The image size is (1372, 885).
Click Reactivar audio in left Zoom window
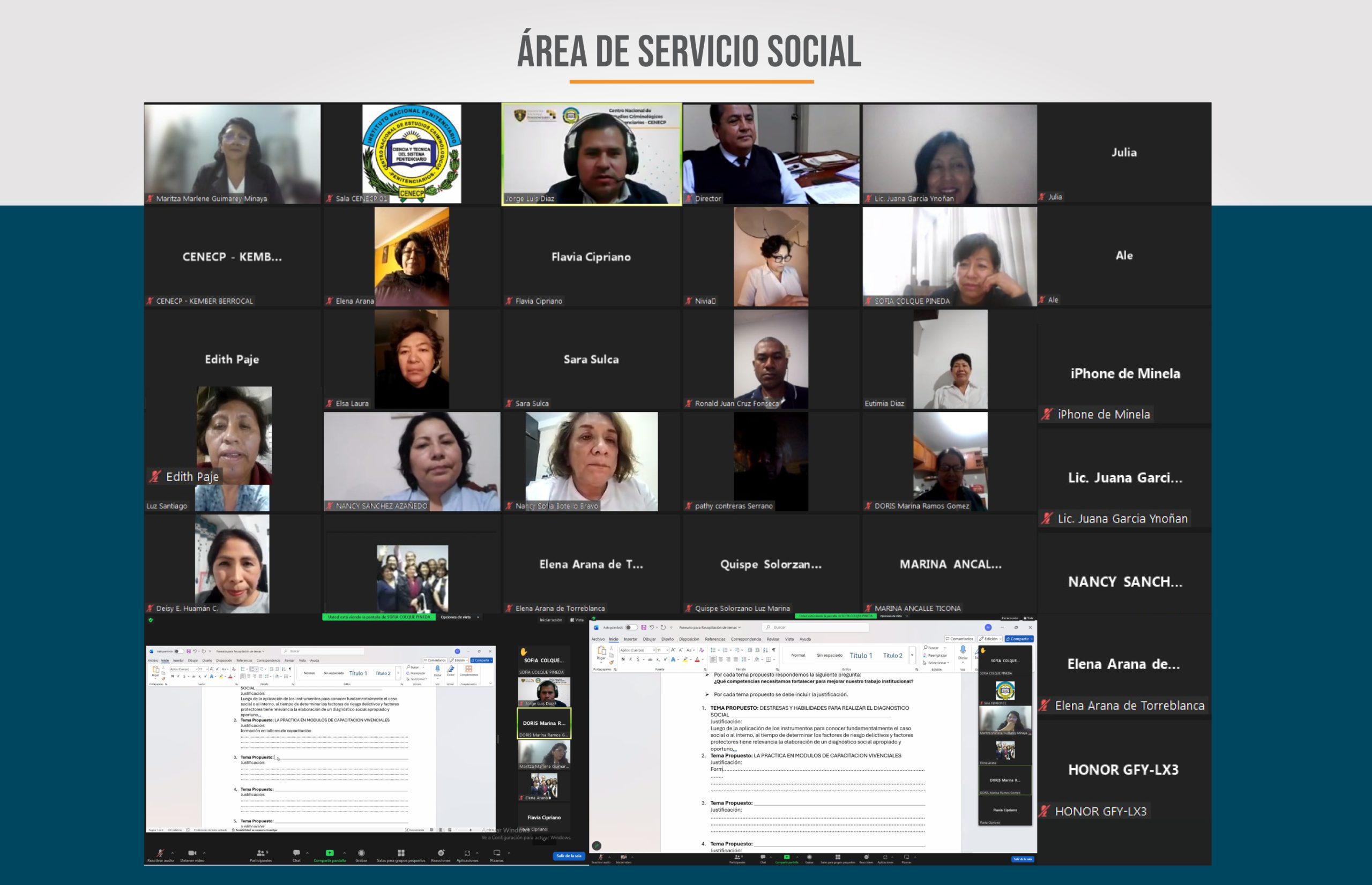[160, 854]
